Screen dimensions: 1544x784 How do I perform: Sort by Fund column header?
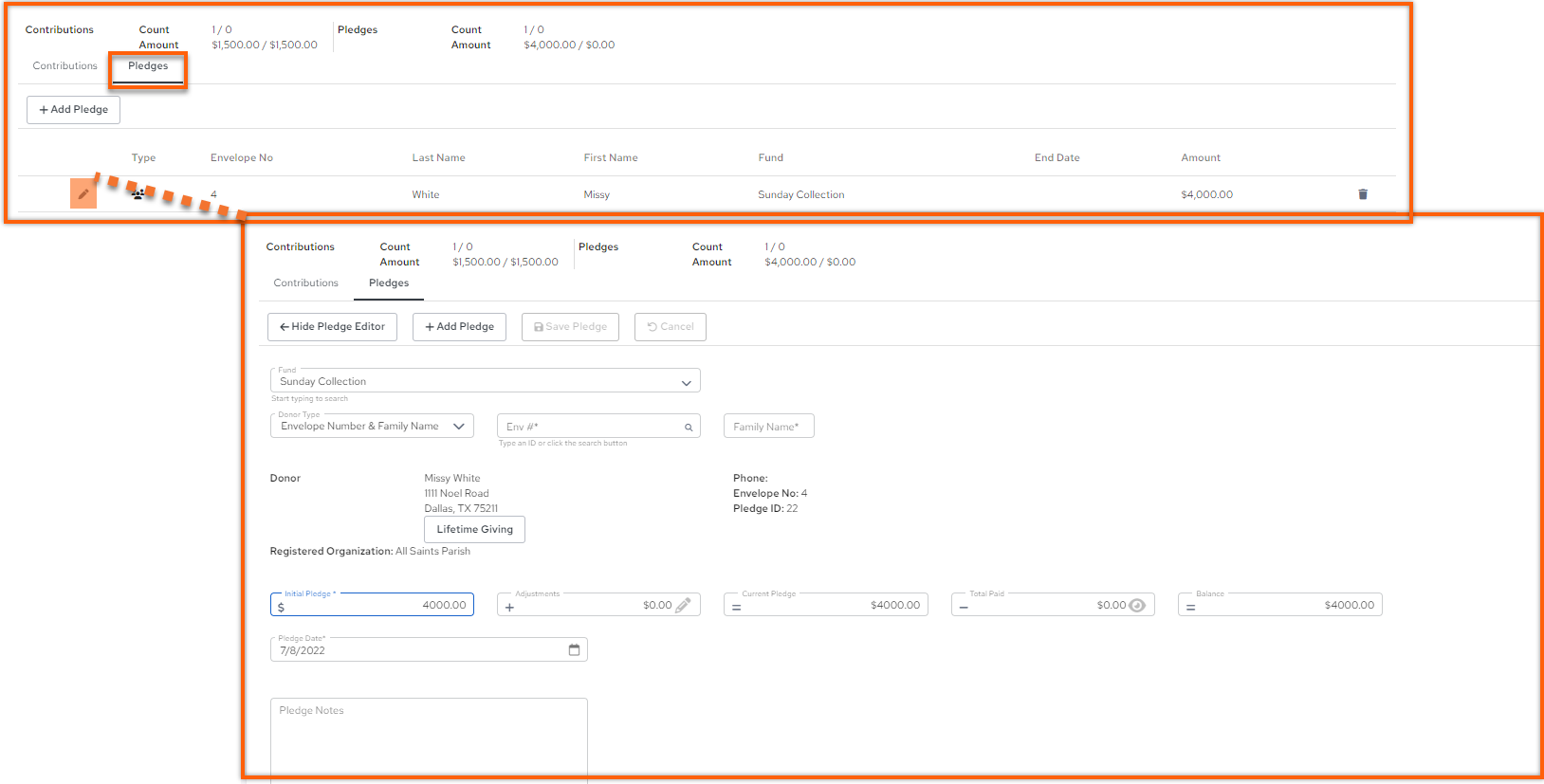point(770,157)
